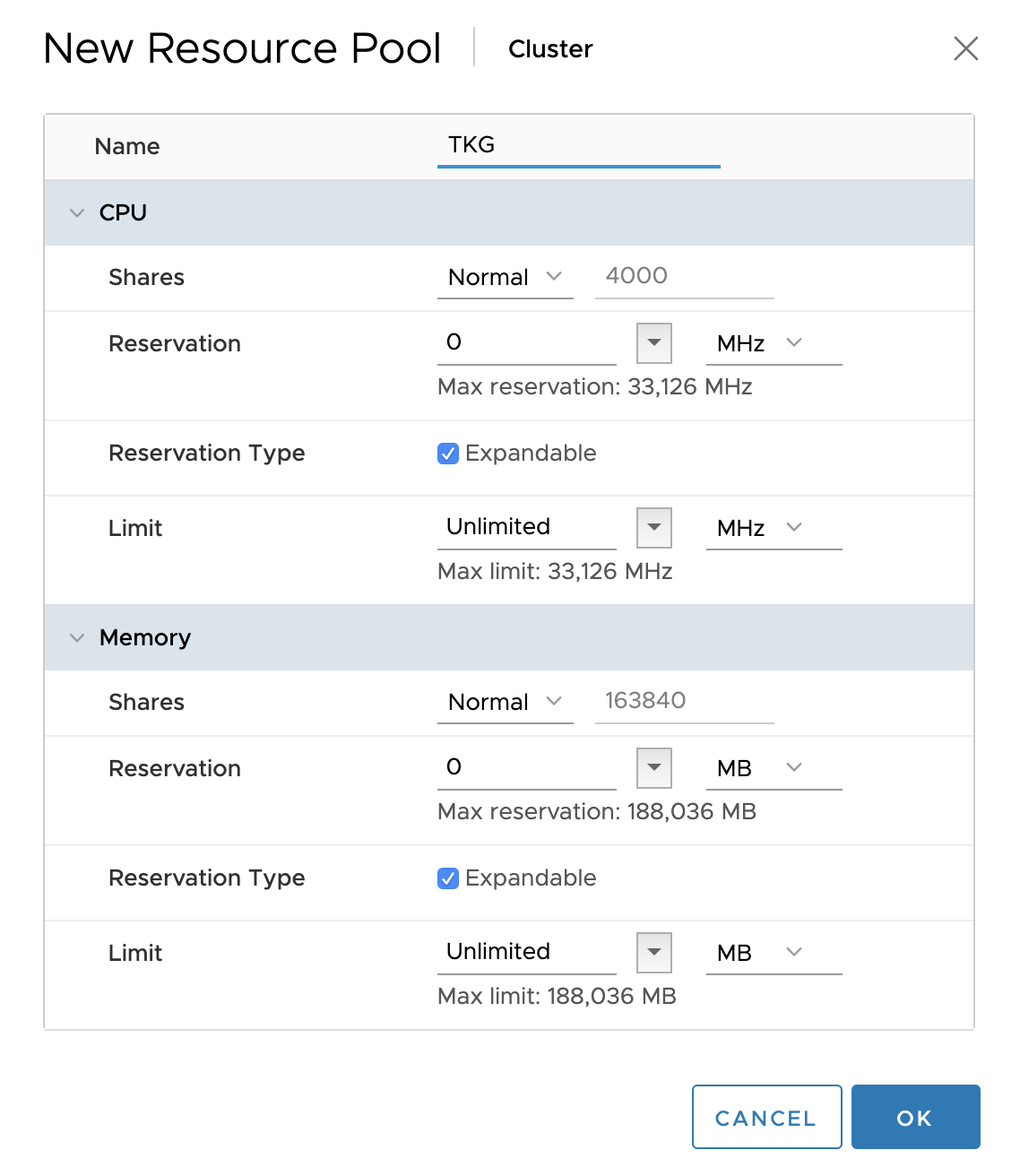1020x1176 pixels.
Task: Change Memory Reservation MB unit
Action: [773, 768]
